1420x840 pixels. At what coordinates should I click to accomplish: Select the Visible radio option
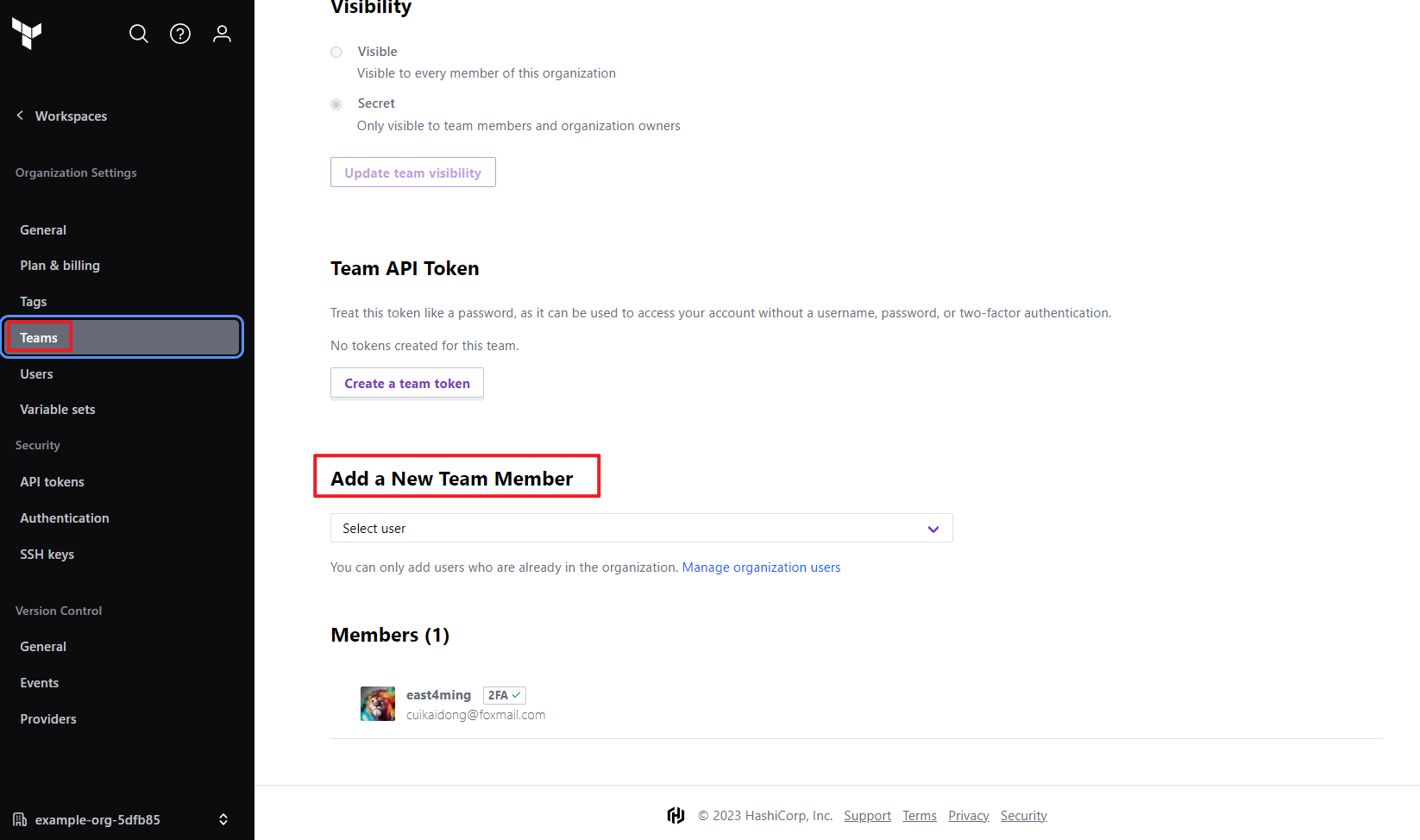coord(336,53)
